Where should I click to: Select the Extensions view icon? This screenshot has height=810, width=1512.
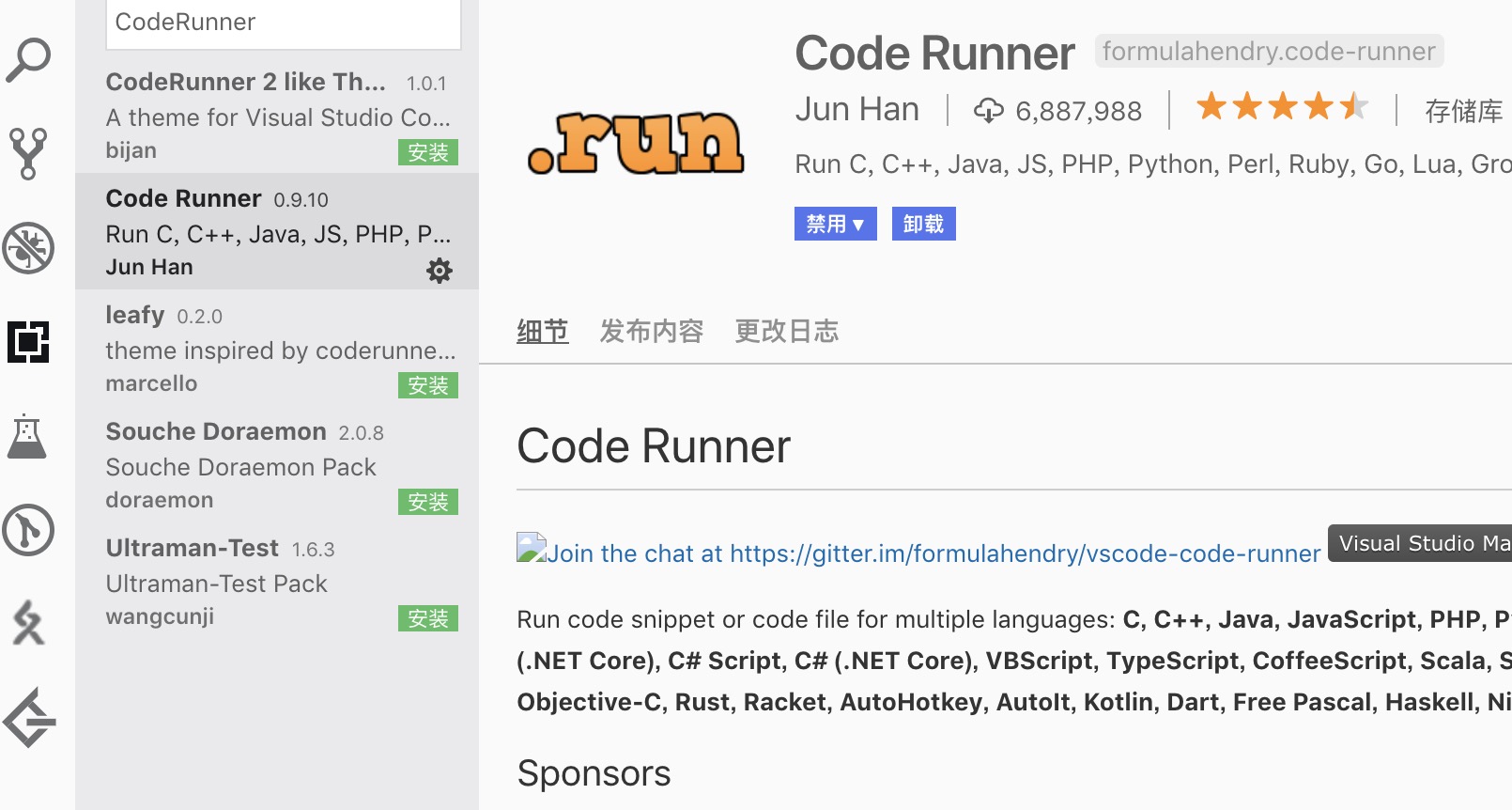point(28,342)
